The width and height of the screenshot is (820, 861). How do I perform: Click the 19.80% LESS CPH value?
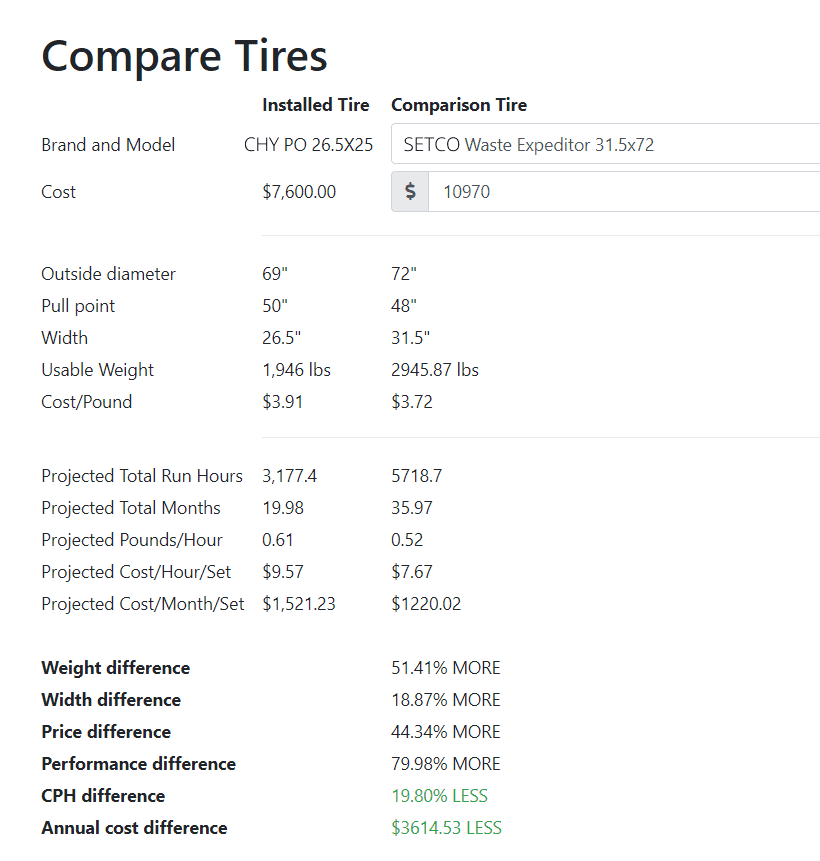click(439, 796)
